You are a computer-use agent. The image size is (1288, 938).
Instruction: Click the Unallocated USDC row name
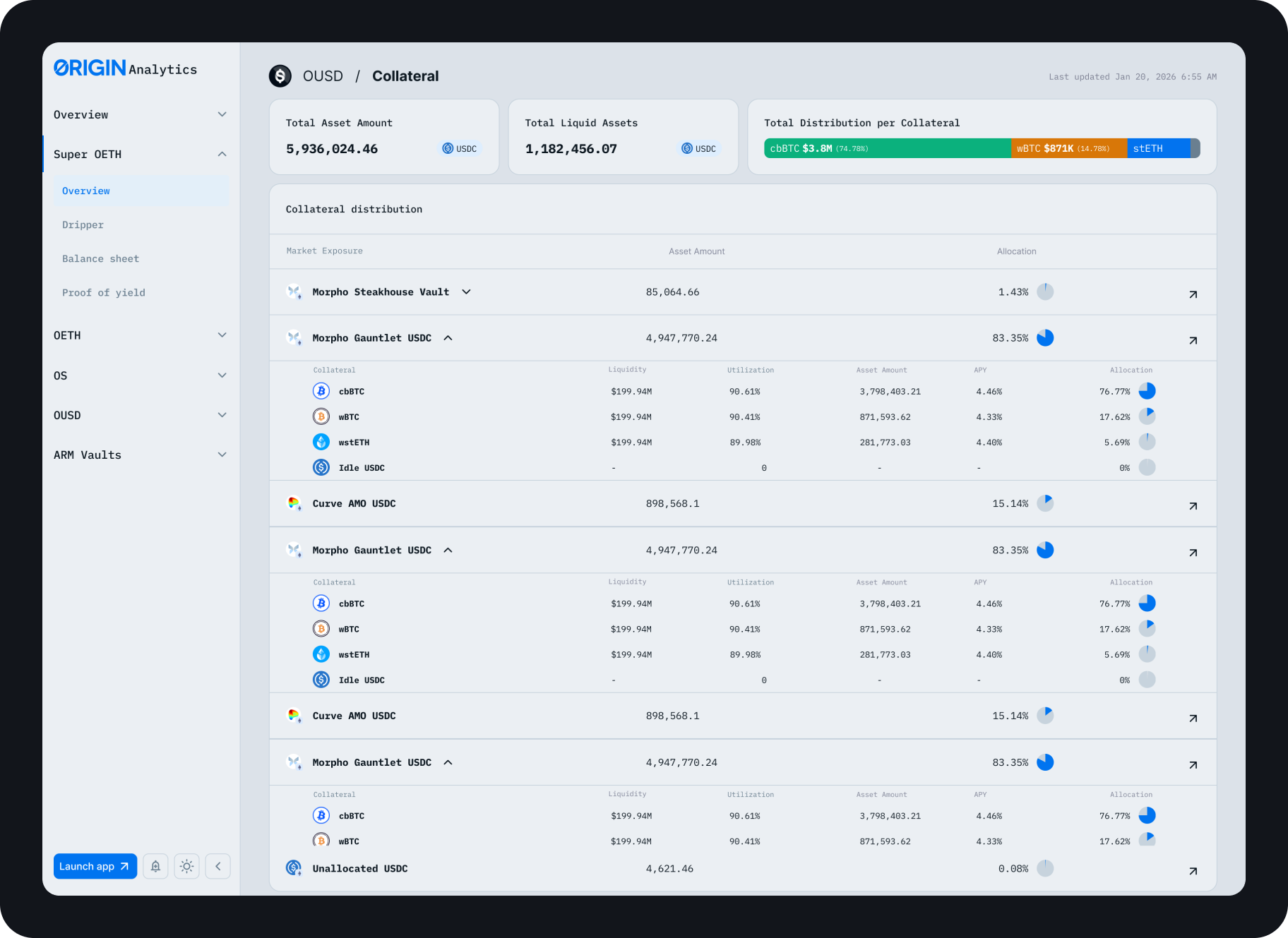click(x=360, y=868)
